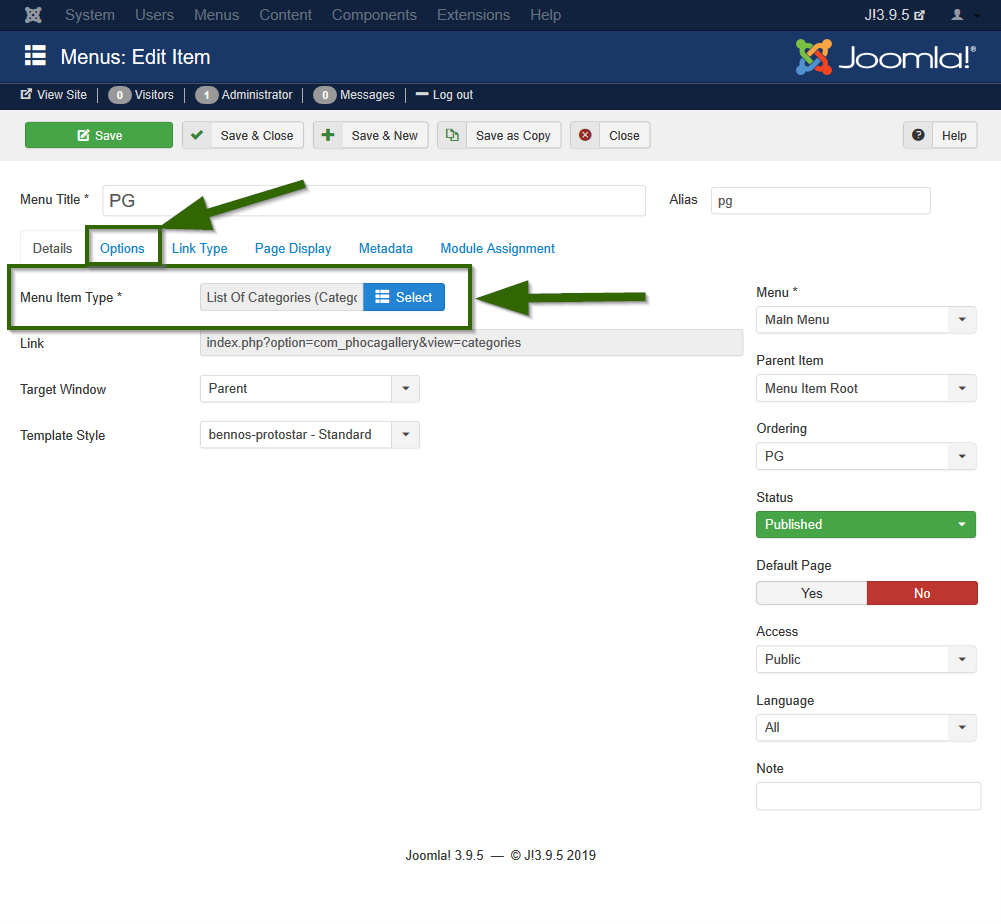The image size is (1001, 924).
Task: Open Help via question mark icon
Action: click(x=918, y=136)
